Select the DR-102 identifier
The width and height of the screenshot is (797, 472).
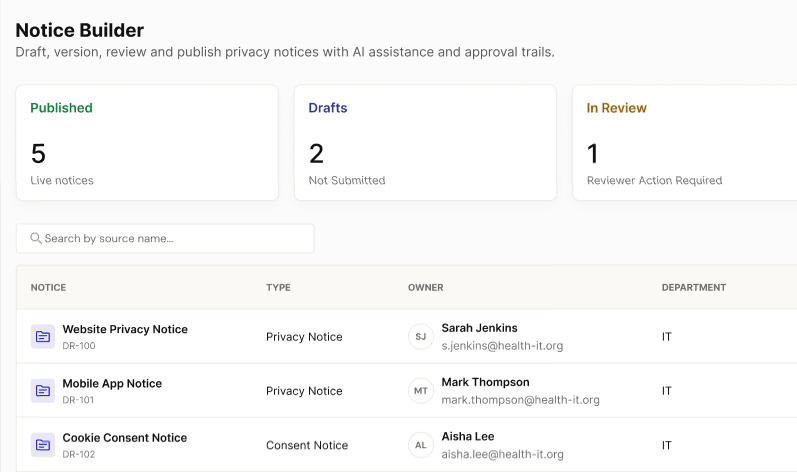click(x=79, y=454)
